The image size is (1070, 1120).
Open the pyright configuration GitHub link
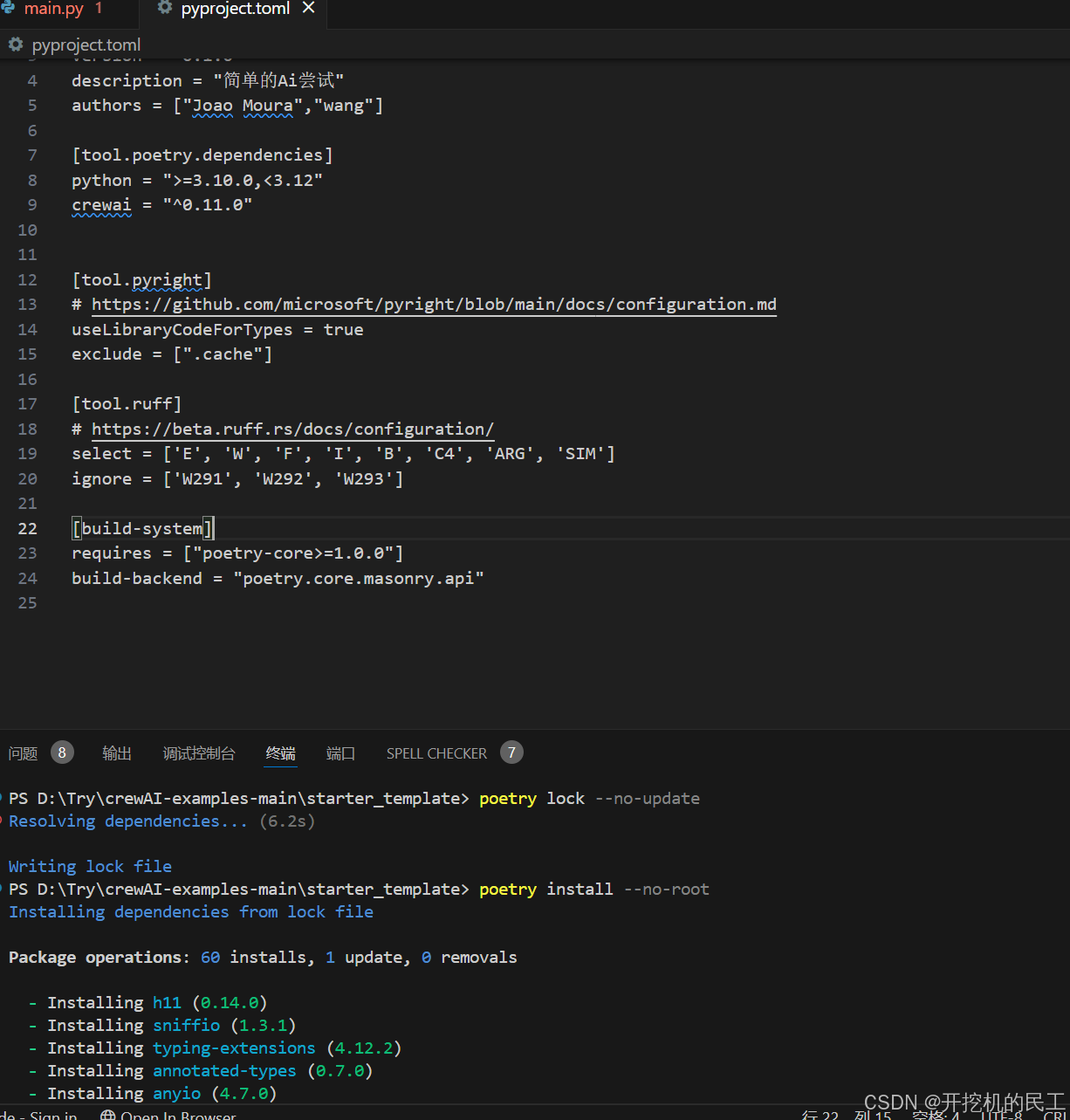coord(434,304)
